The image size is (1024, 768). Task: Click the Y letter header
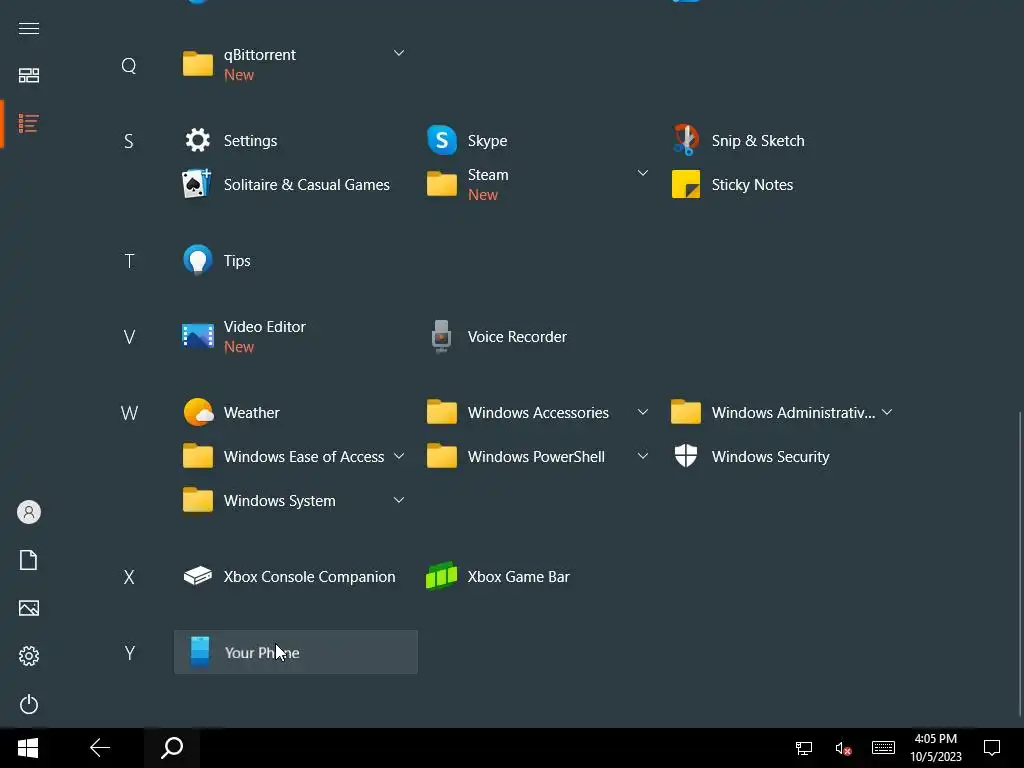point(129,653)
